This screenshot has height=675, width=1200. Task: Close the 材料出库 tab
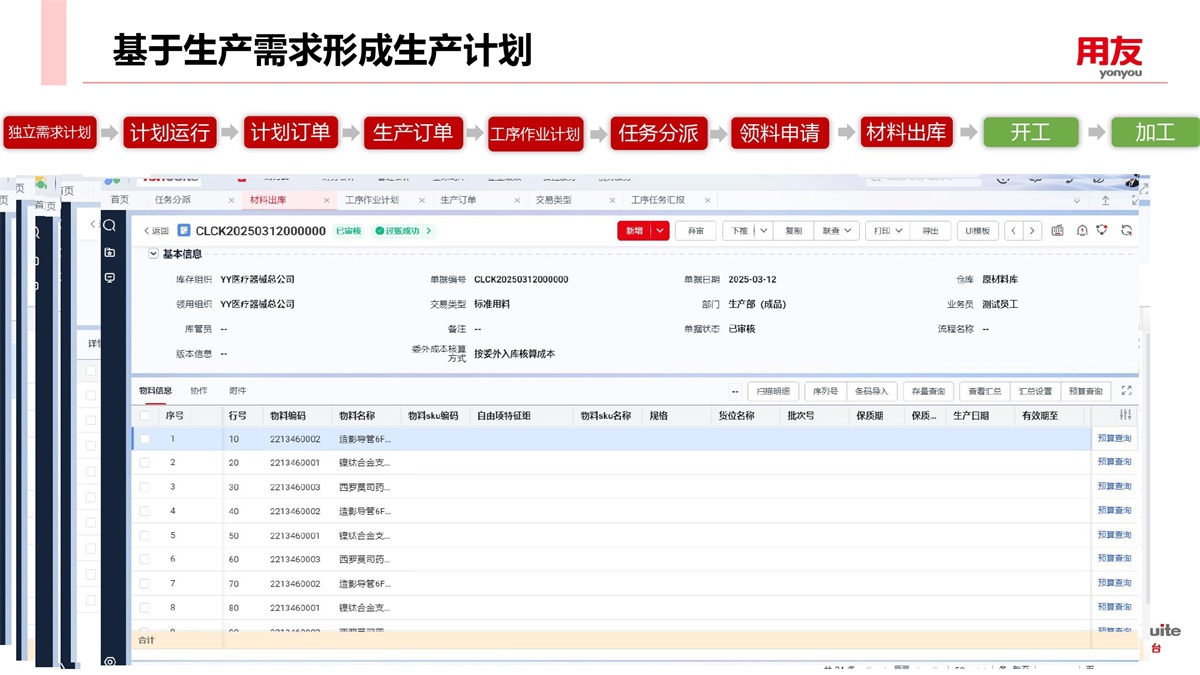[326, 200]
